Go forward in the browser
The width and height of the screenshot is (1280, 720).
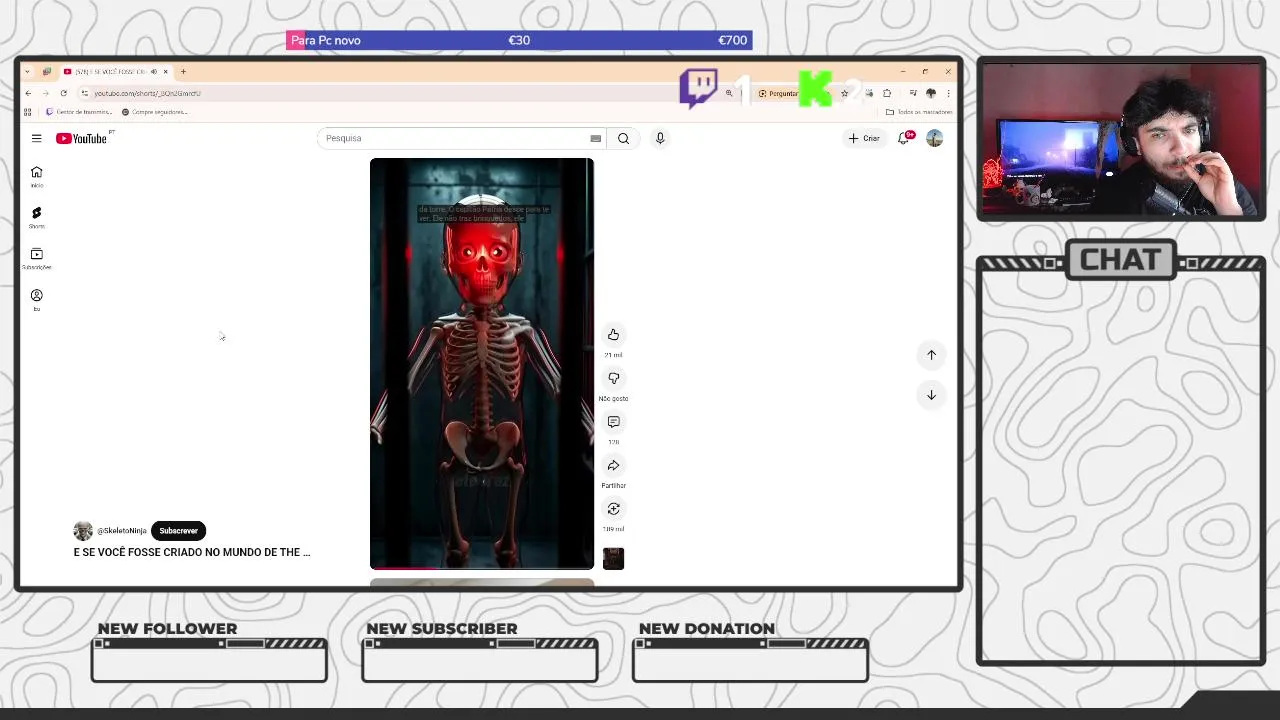45,93
